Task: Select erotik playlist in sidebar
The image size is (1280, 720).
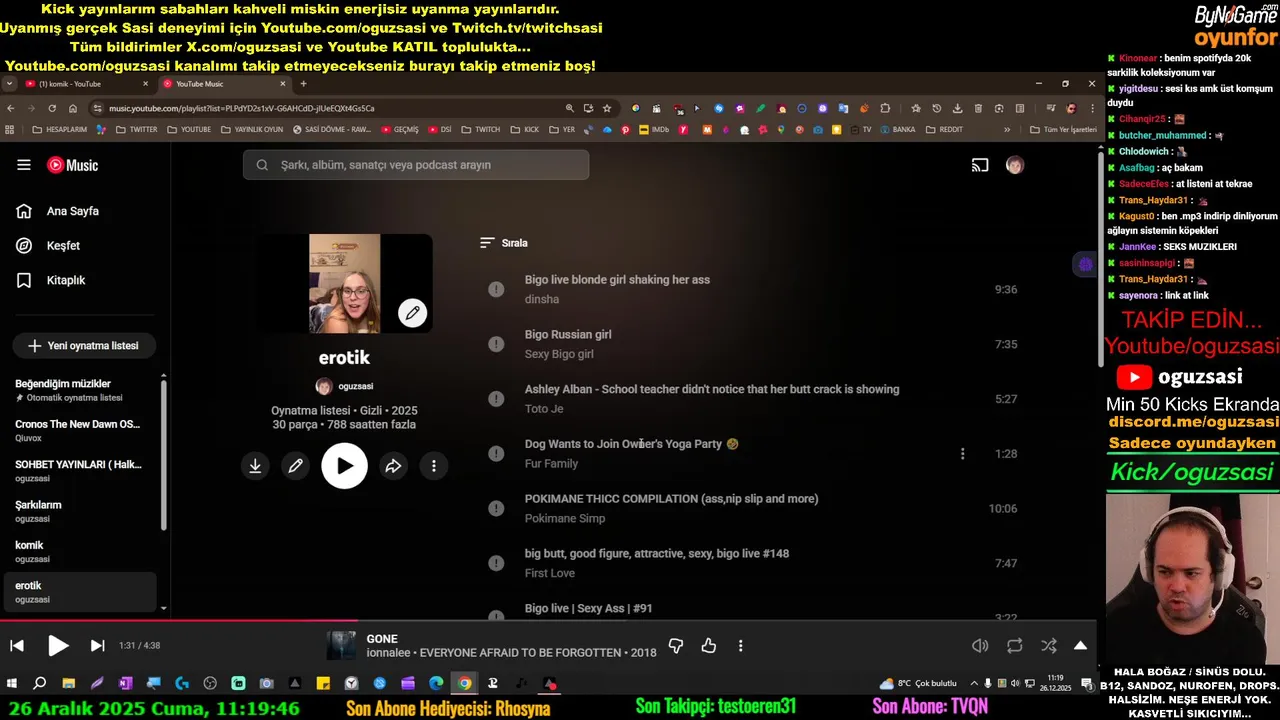Action: (79, 592)
